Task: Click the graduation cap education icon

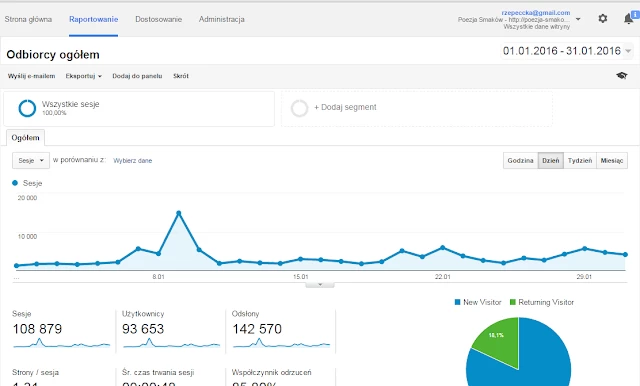Action: click(x=622, y=75)
